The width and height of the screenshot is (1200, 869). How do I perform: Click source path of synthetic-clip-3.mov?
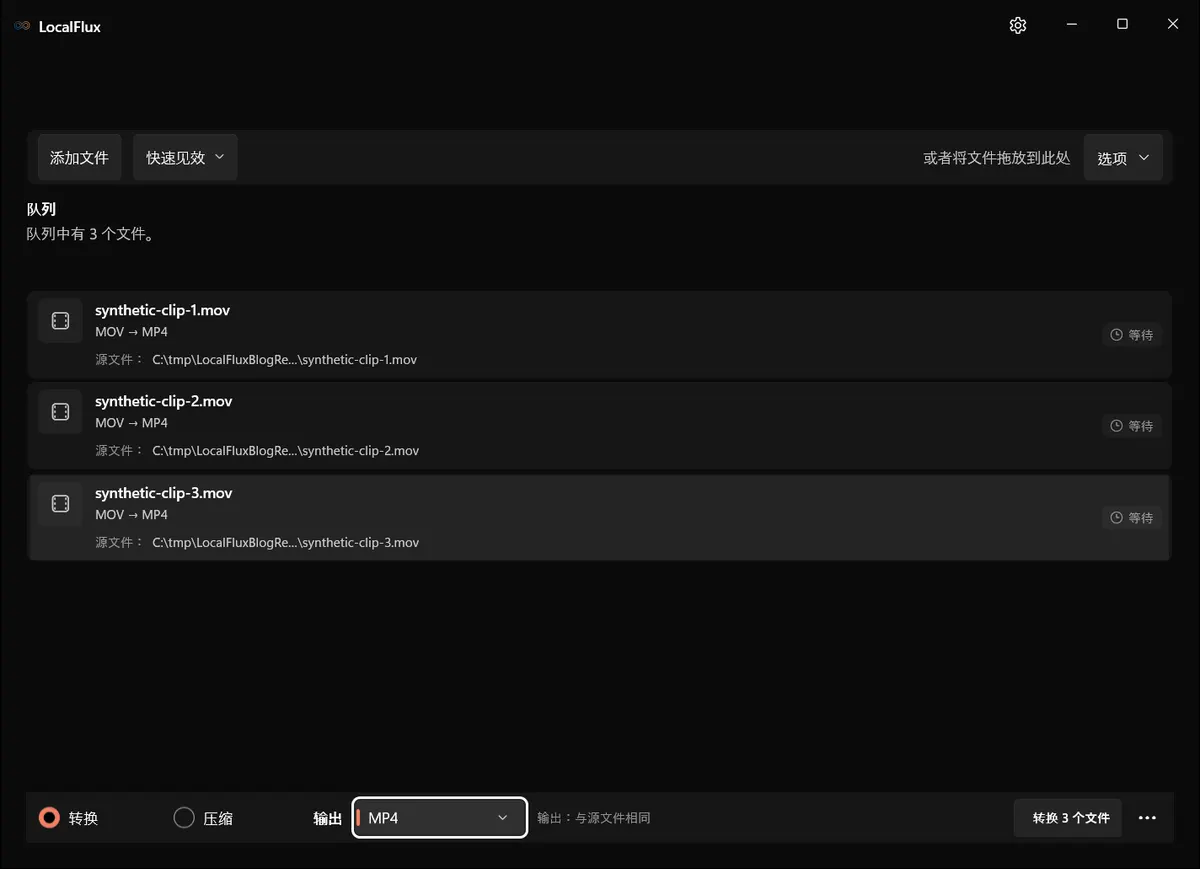[285, 543]
